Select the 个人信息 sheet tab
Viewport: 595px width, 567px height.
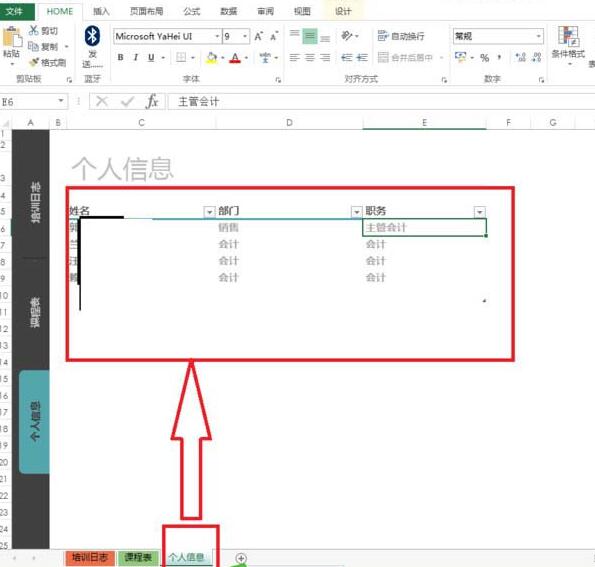coord(186,557)
